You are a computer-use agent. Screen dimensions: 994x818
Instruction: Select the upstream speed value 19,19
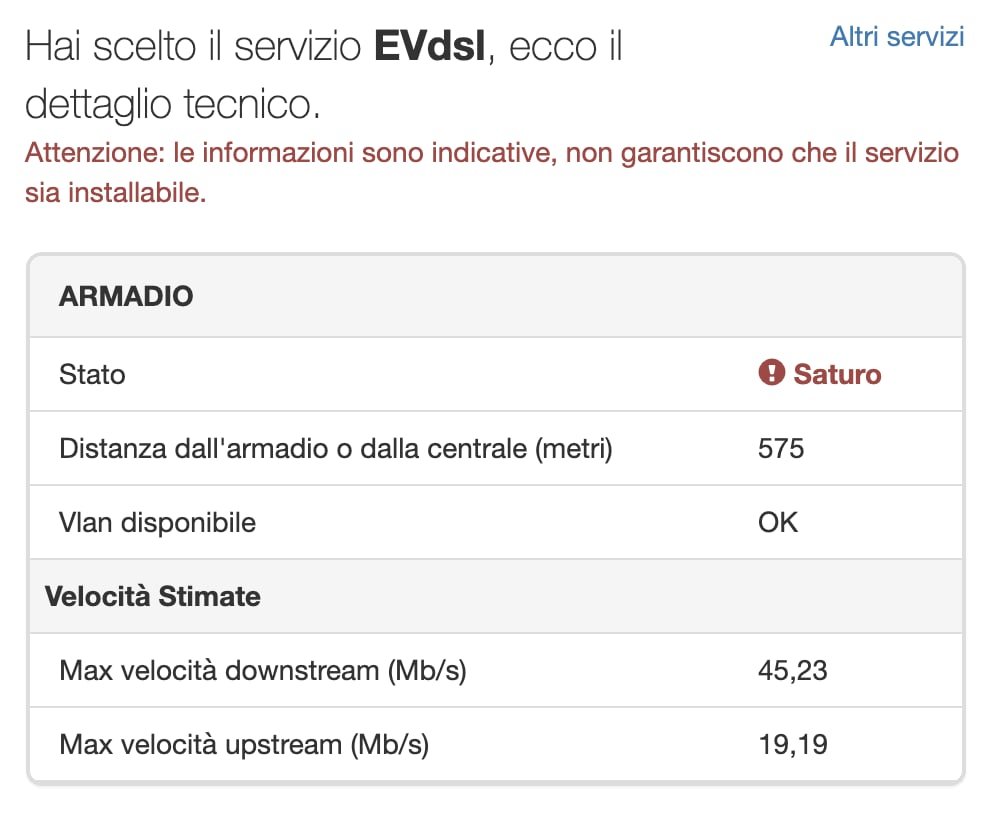tap(793, 744)
